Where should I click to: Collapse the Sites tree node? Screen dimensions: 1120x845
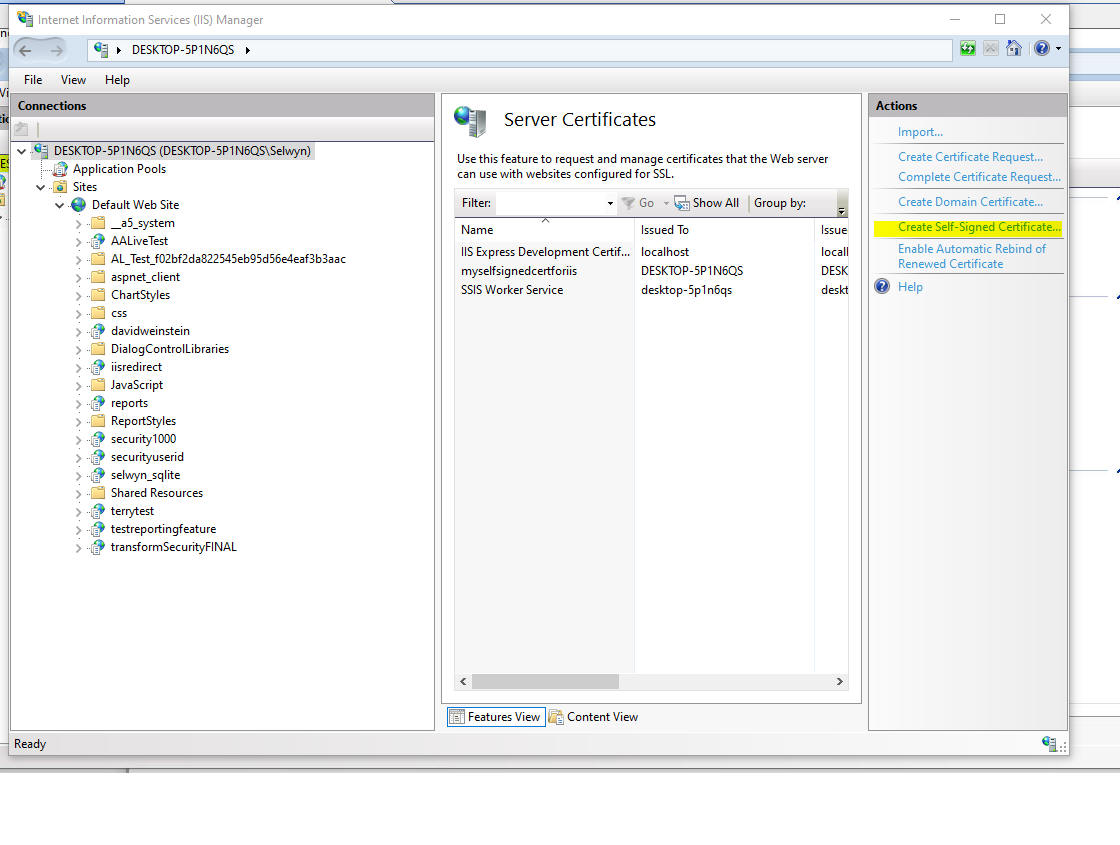(x=41, y=187)
